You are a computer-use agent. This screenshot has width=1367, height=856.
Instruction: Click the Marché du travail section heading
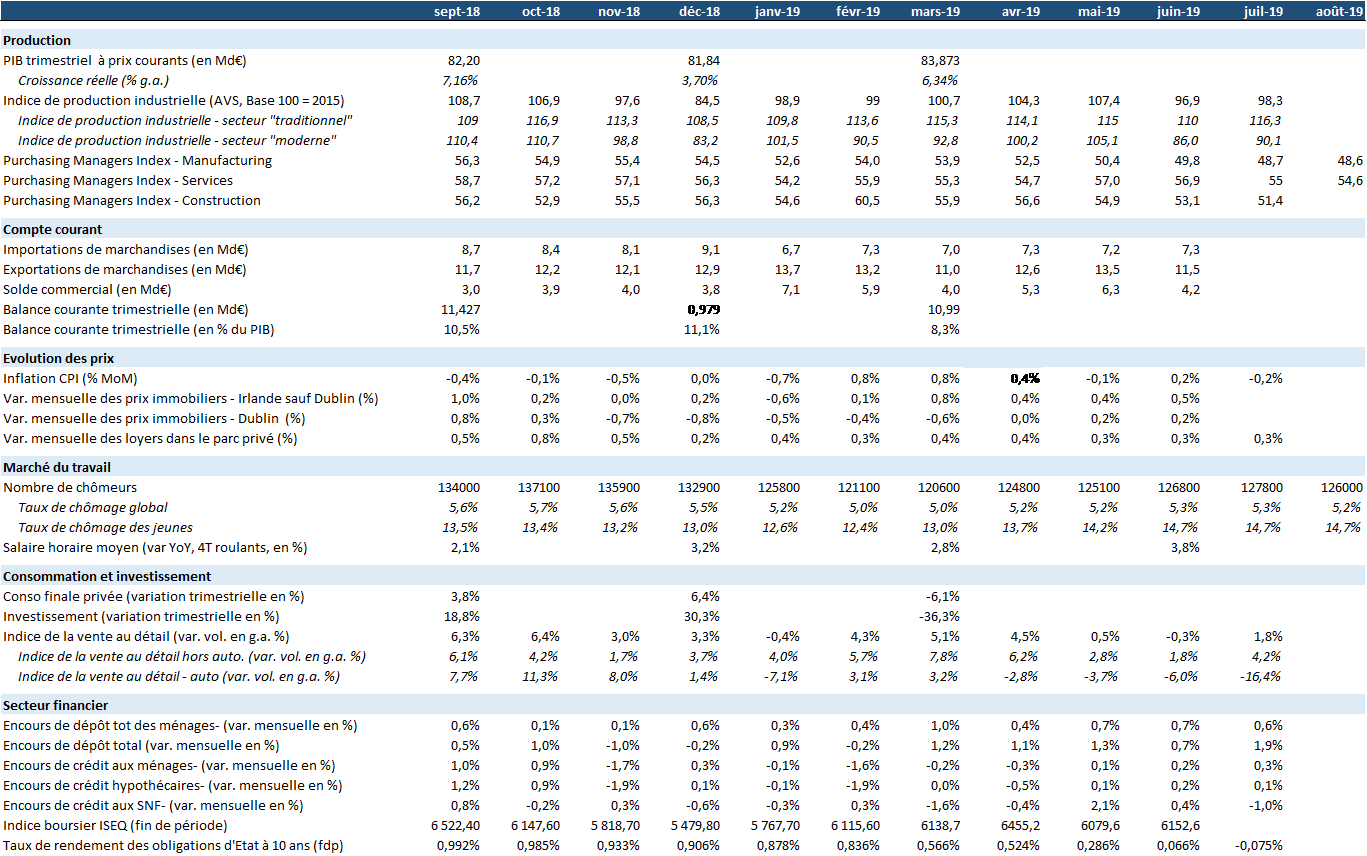click(57, 467)
